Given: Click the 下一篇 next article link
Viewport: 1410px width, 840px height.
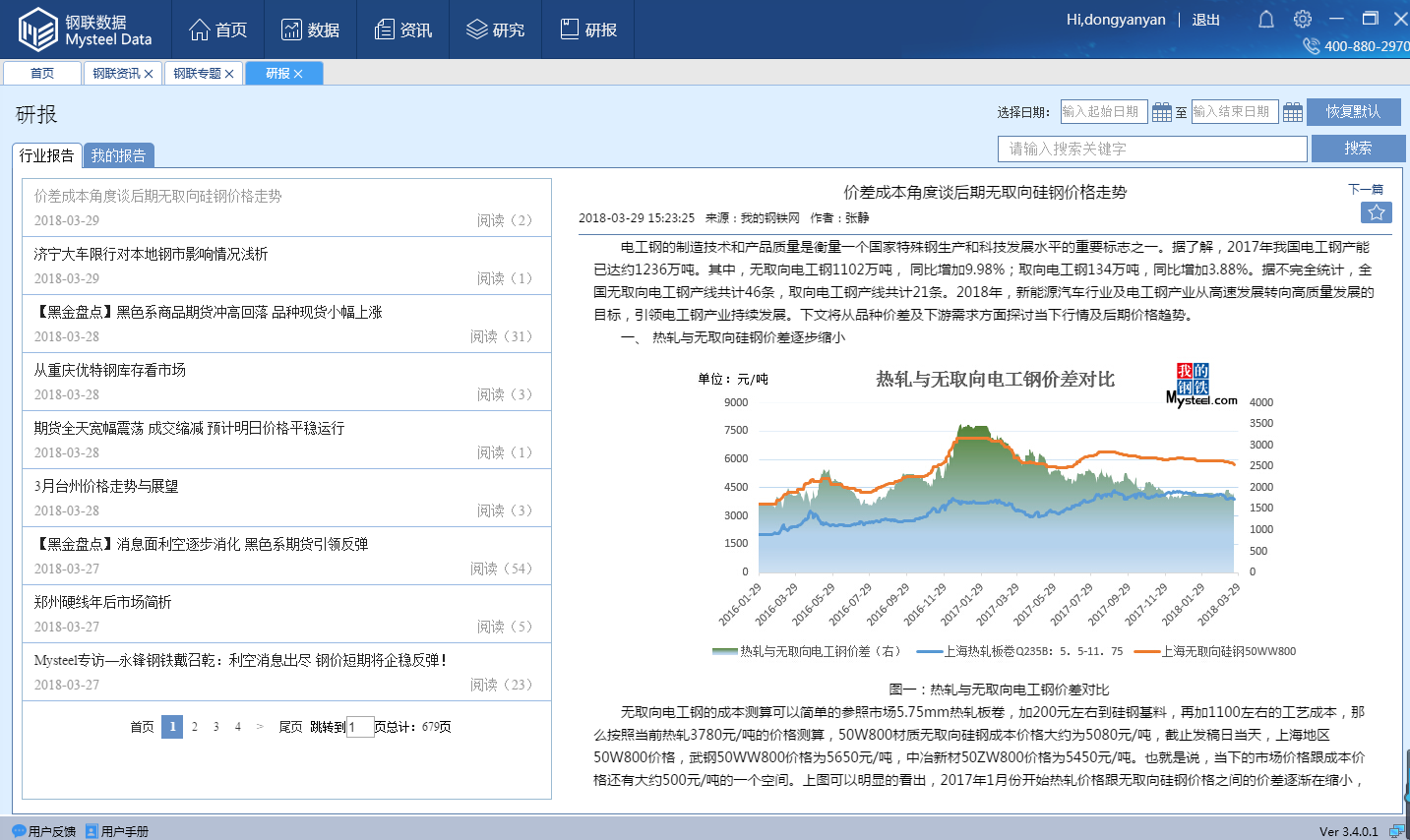Looking at the screenshot, I should (1366, 189).
